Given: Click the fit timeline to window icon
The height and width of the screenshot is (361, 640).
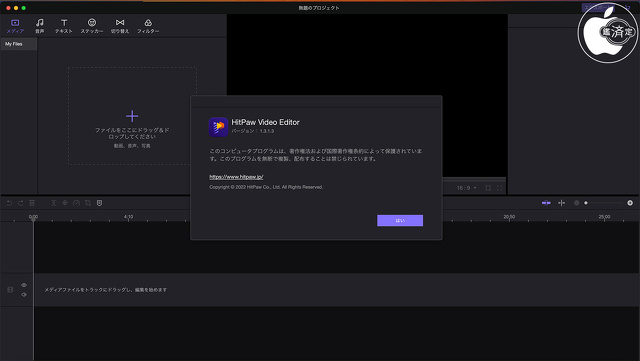Looking at the screenshot, I should pos(562,203).
